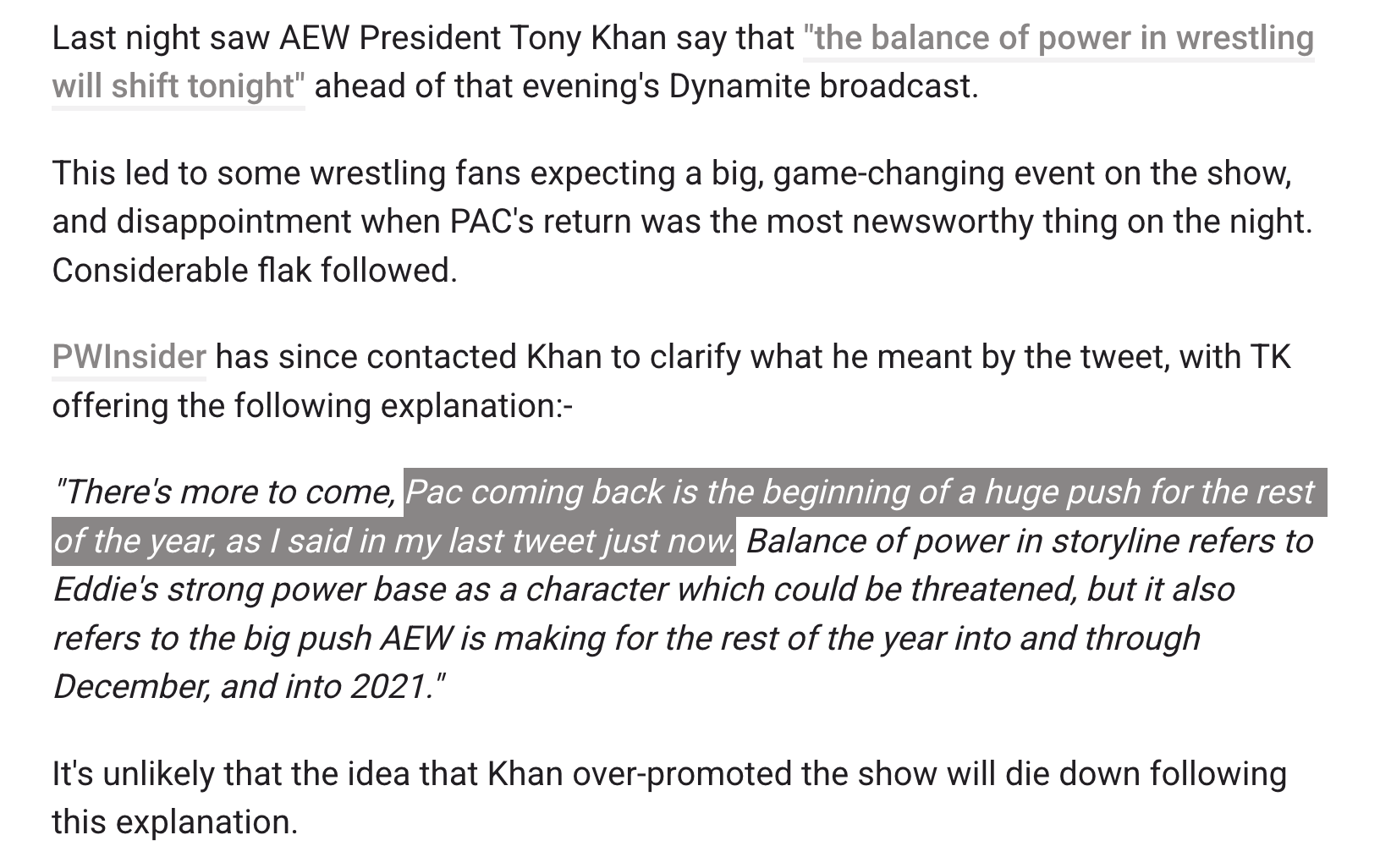Click the "Considerable flak followed." sentence
Viewport: 1391px width, 868px height.
[254, 271]
